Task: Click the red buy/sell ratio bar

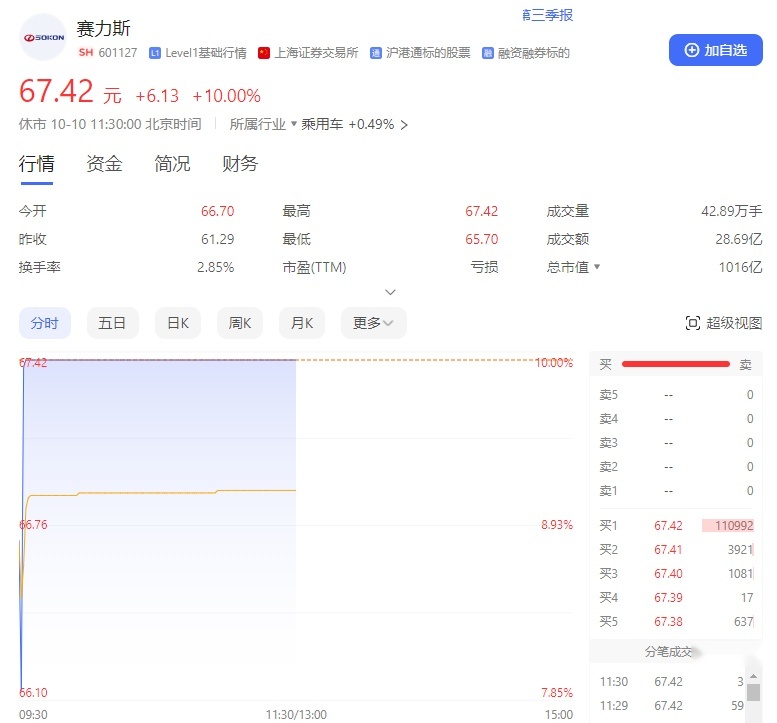Action: click(675, 364)
